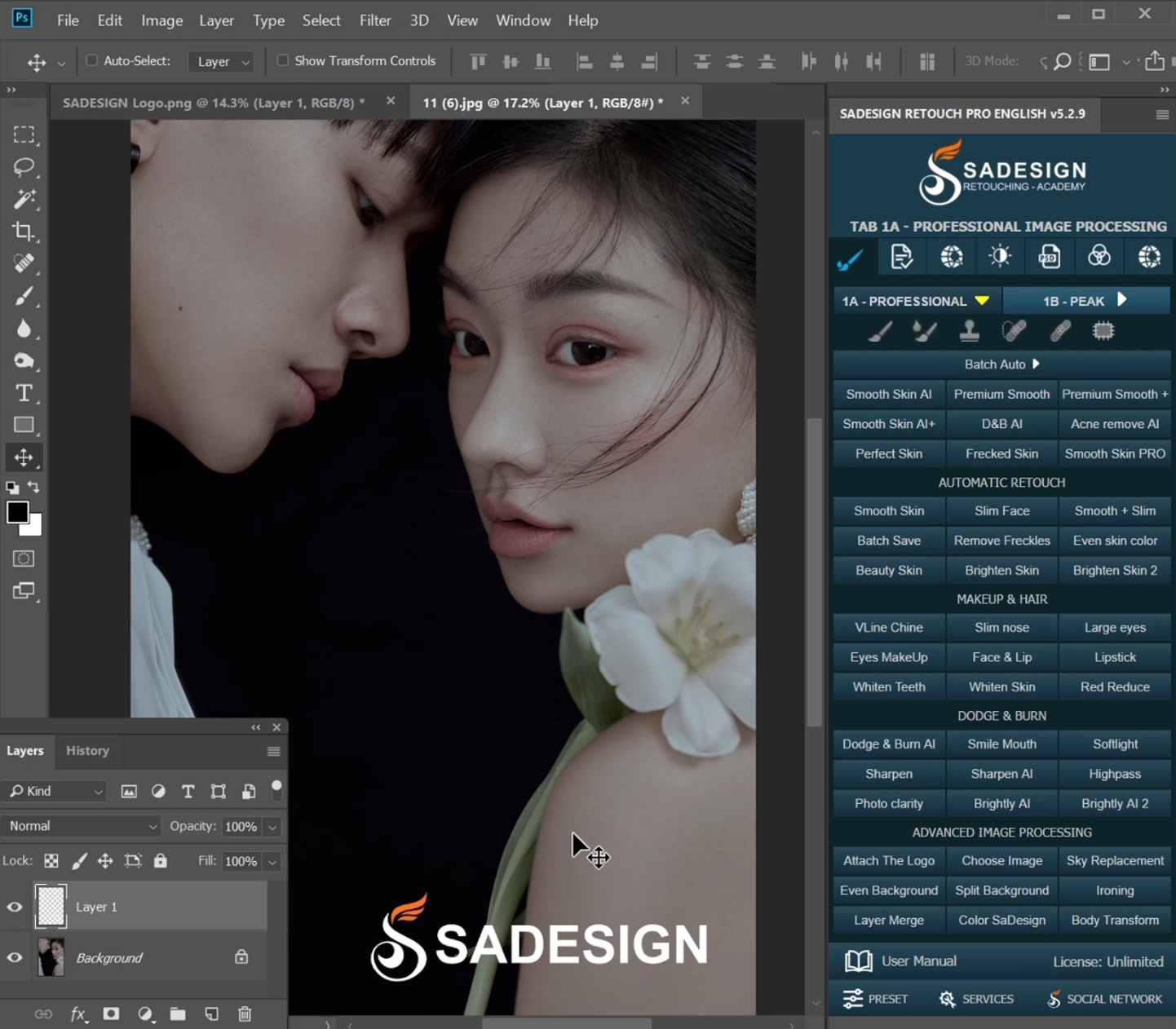
Task: Click the Smooth Skin AI button
Action: [x=888, y=394]
